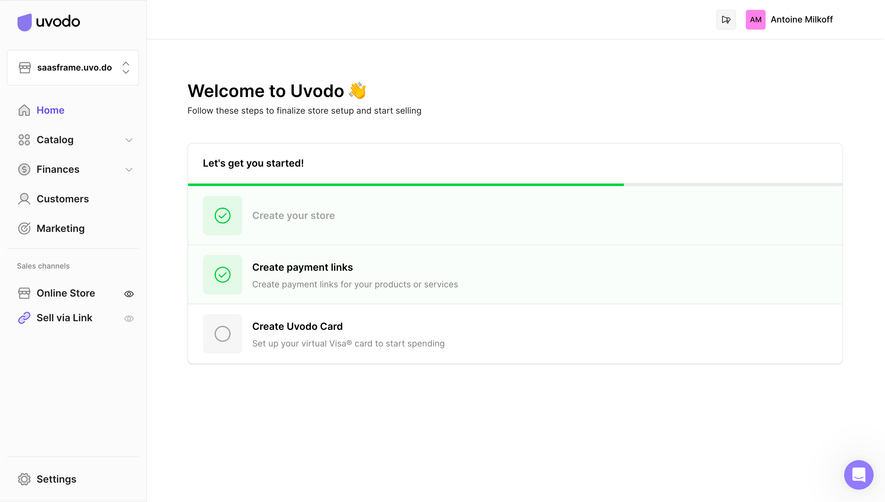Click 'Set up your virtual Visa® card' text
This screenshot has width=885, height=502.
(348, 343)
